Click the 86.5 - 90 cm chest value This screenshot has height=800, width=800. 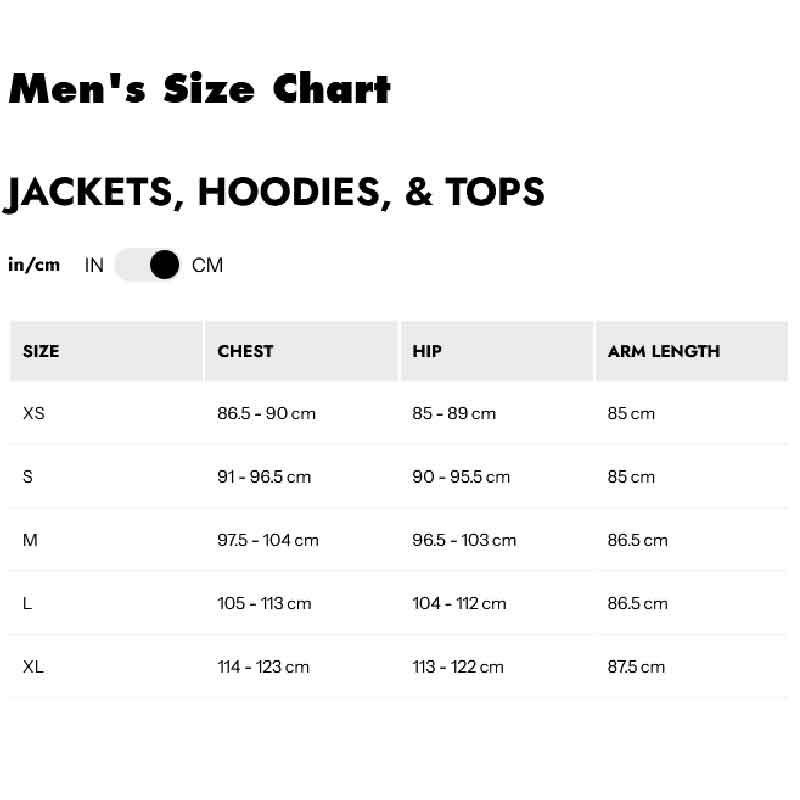(266, 413)
